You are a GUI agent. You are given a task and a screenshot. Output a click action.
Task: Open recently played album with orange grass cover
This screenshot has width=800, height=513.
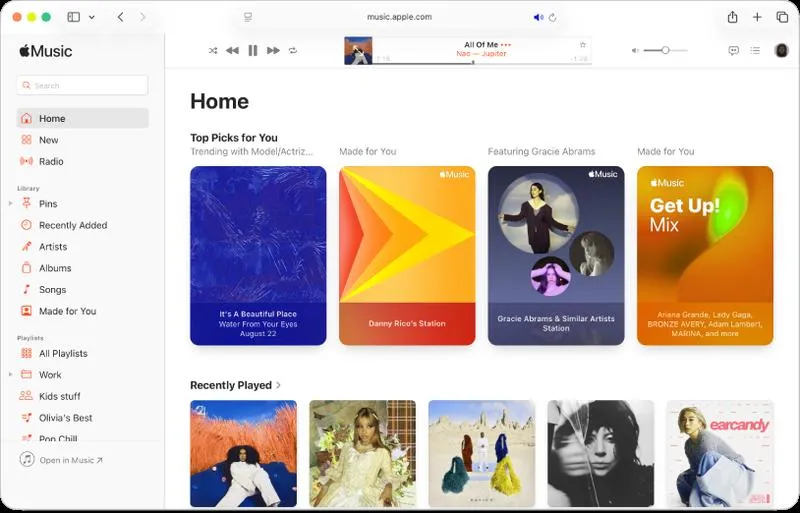coord(243,453)
